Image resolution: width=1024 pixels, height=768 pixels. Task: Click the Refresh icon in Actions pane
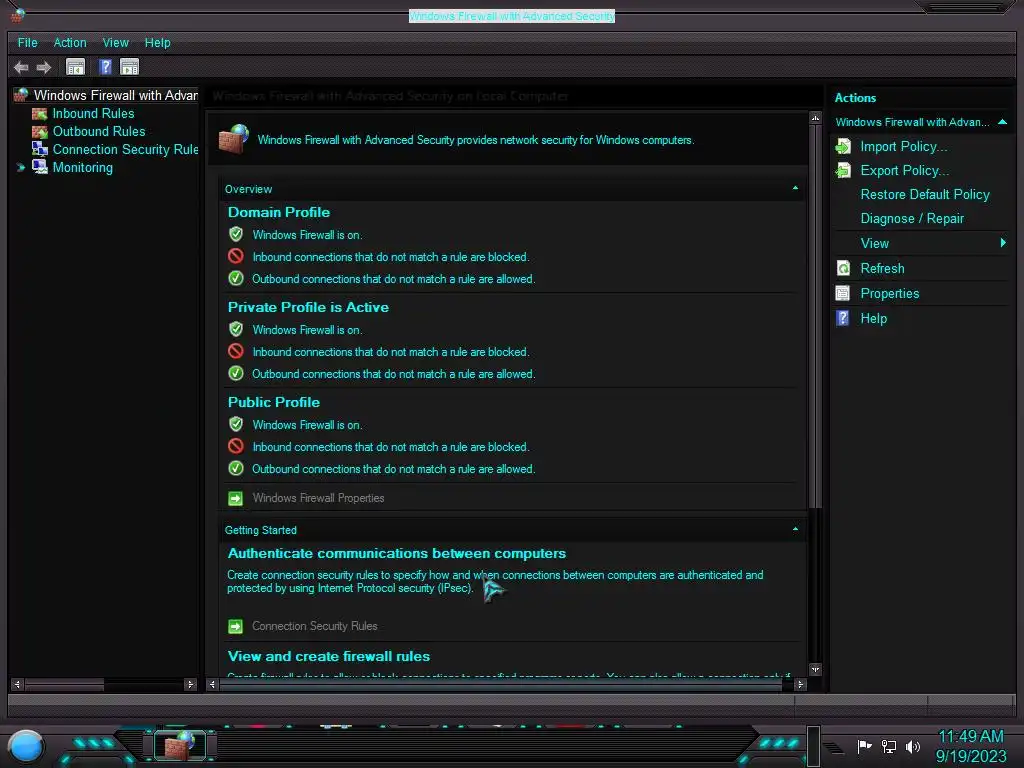[x=843, y=268]
